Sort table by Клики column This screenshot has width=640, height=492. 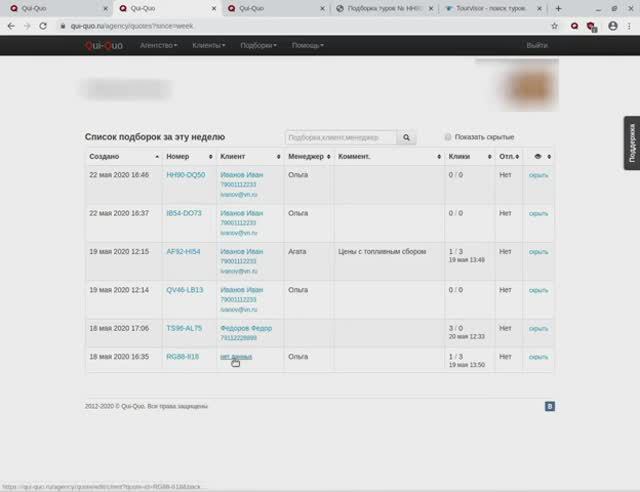(470, 157)
